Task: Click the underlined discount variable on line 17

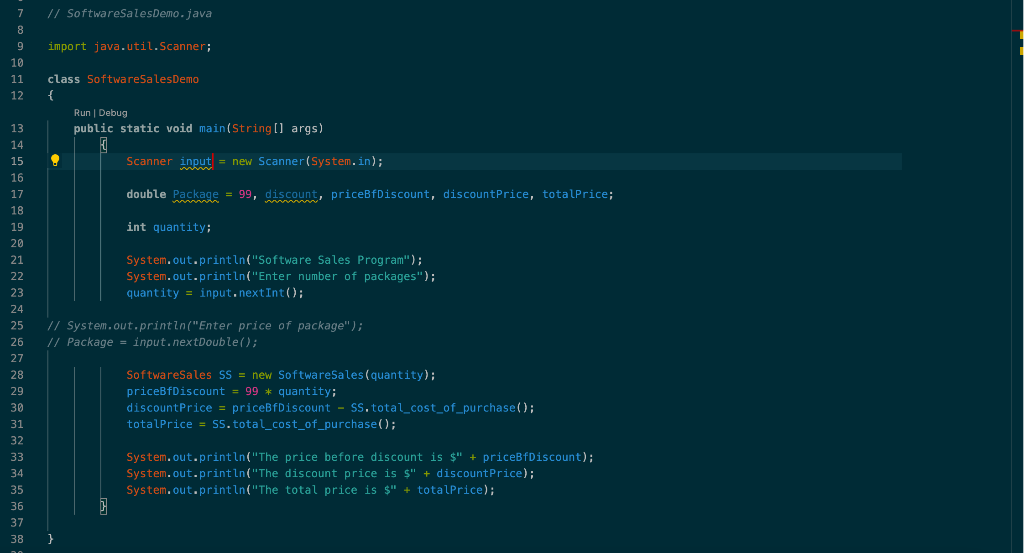Action: [291, 195]
